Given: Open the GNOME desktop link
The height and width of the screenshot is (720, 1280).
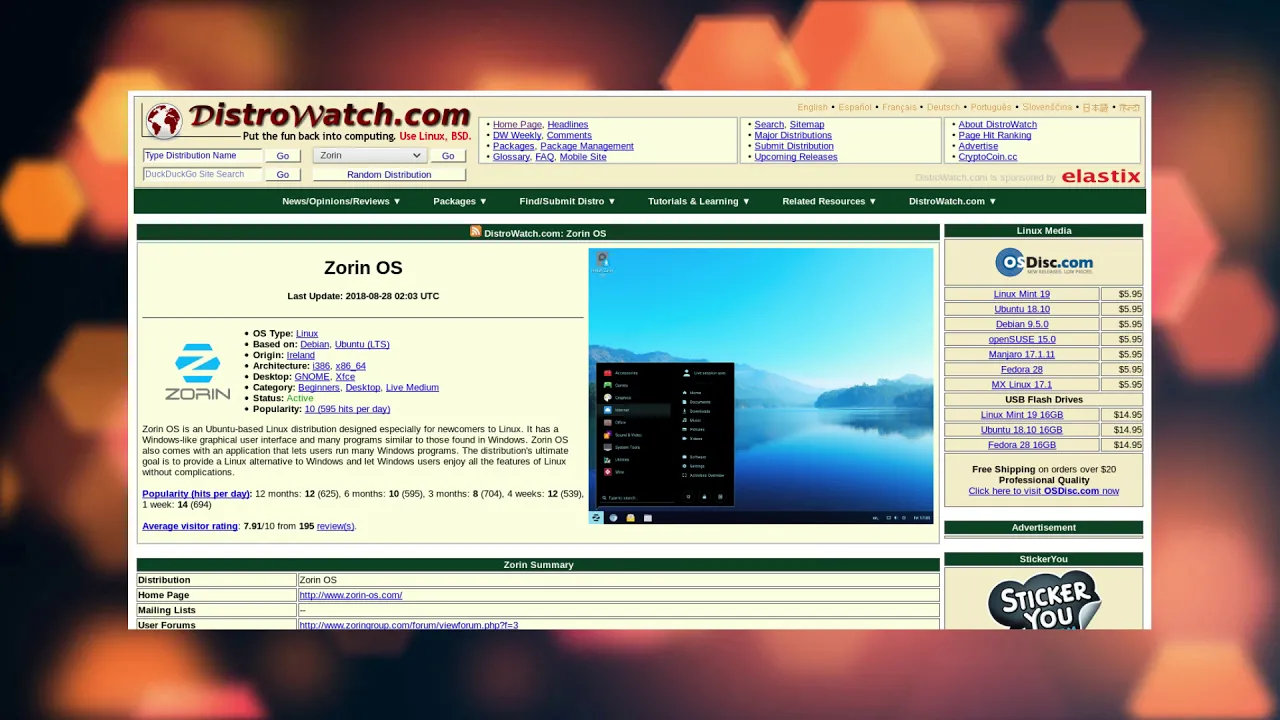Looking at the screenshot, I should point(312,377).
